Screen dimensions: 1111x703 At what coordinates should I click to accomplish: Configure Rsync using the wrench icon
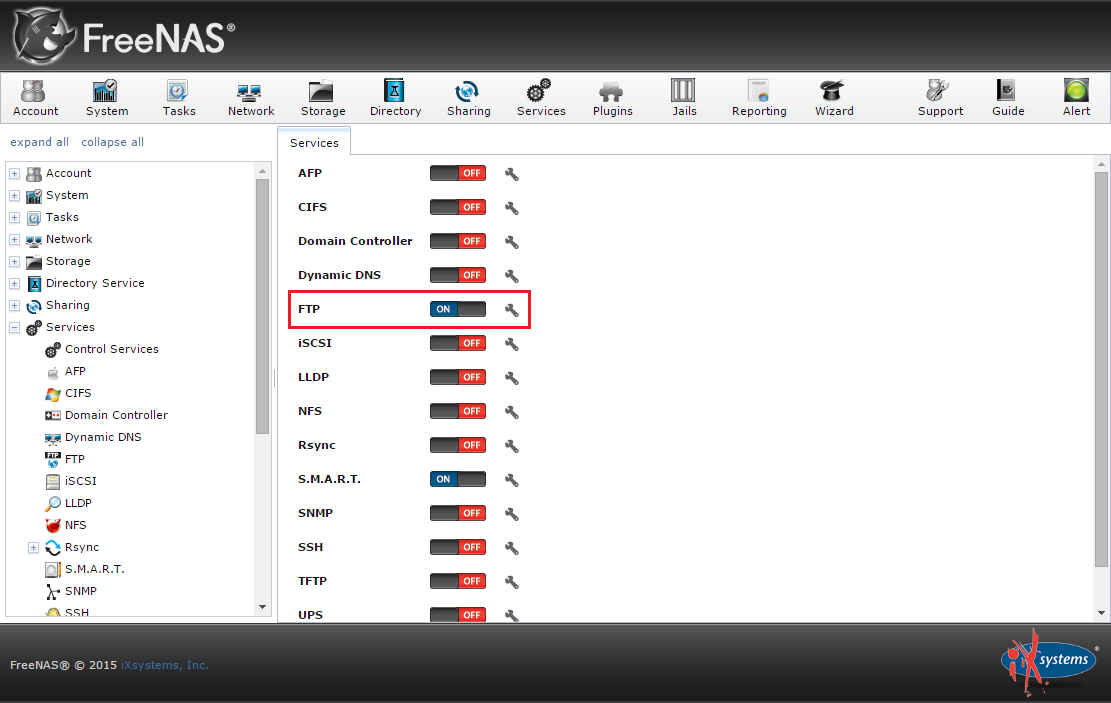512,446
